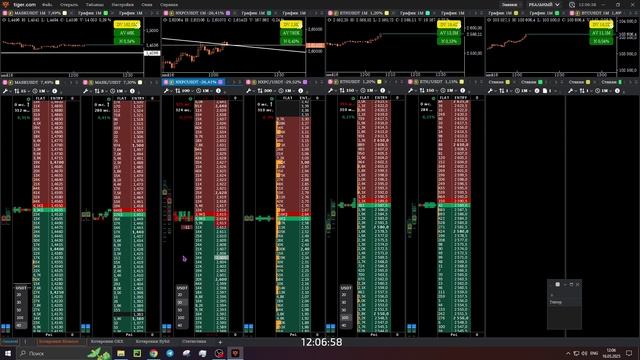Viewport: 640px width, 360px height.
Task: Open wrench settings in ETHUSDT order book
Action: point(331,91)
